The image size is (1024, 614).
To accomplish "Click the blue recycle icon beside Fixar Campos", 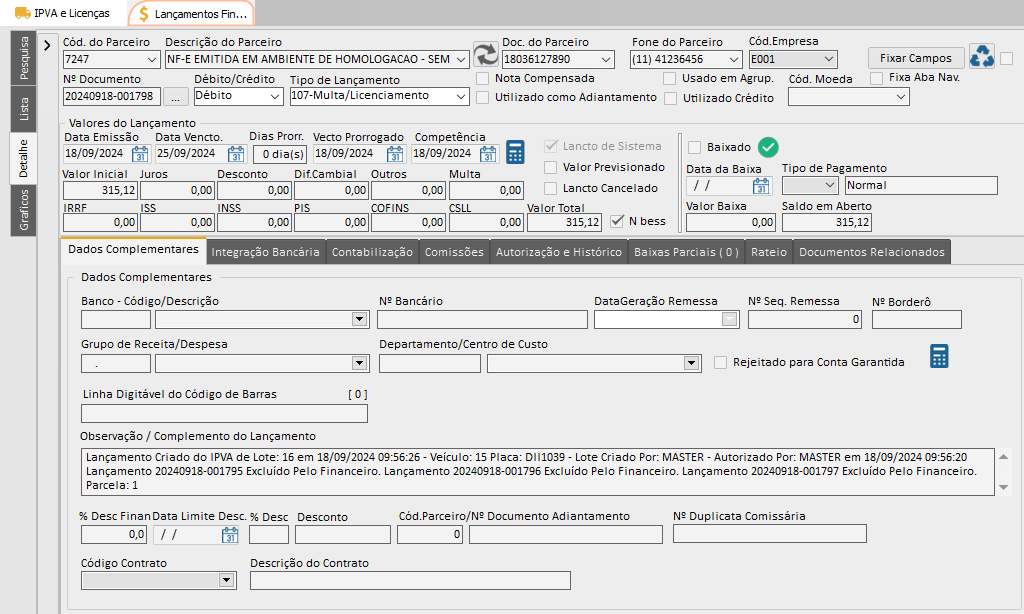I will pyautogui.click(x=982, y=56).
